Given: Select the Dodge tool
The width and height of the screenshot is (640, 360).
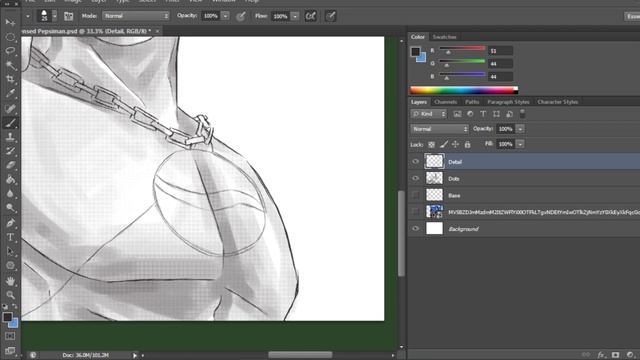Looking at the screenshot, I should pos(10,208).
